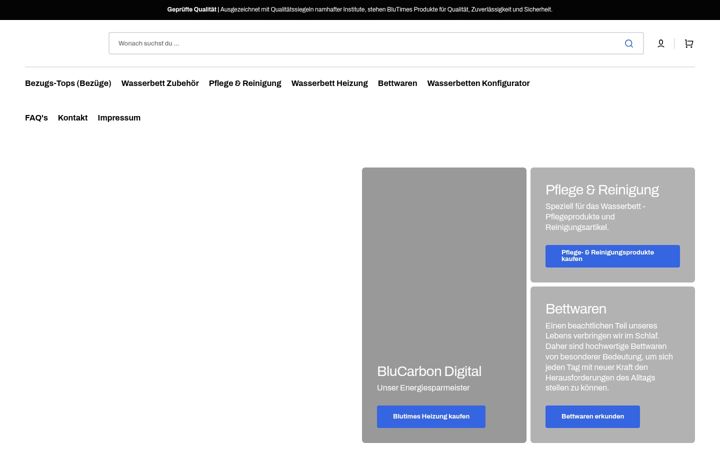Open Bettwaren menu item
The height and width of the screenshot is (450, 720).
click(x=397, y=83)
